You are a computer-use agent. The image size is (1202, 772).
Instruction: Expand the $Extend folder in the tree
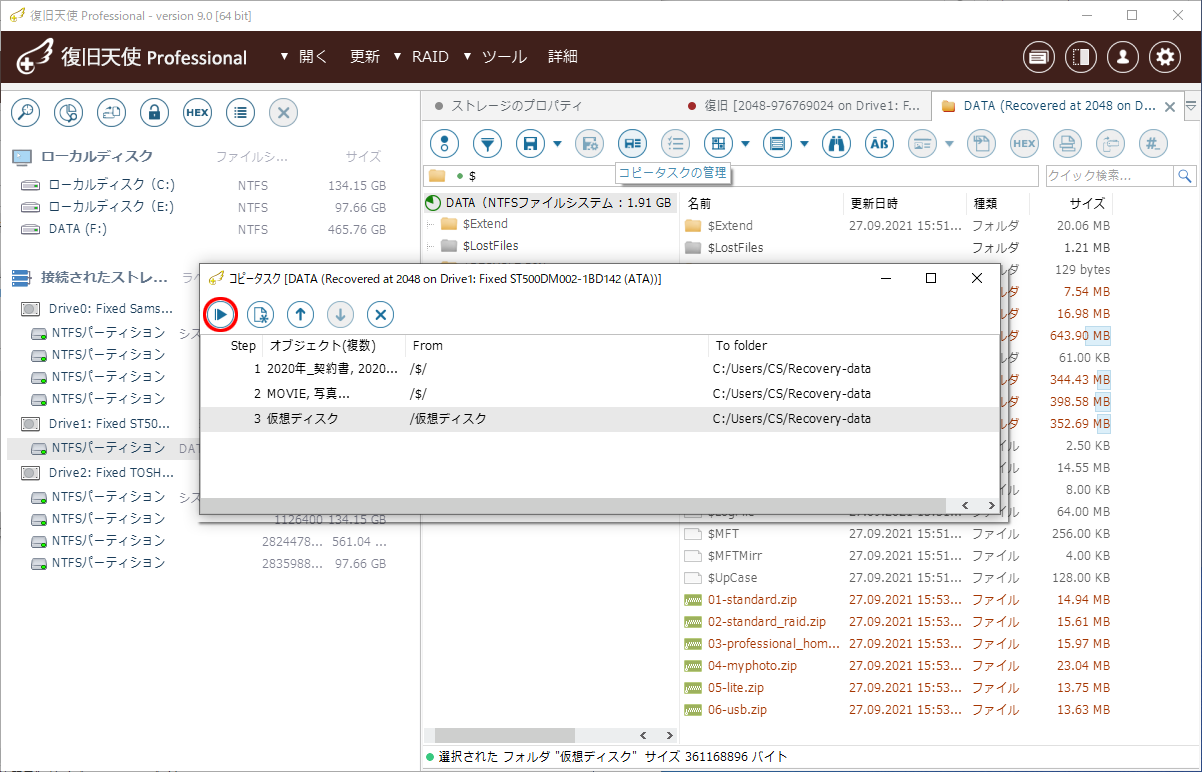click(x=431, y=224)
